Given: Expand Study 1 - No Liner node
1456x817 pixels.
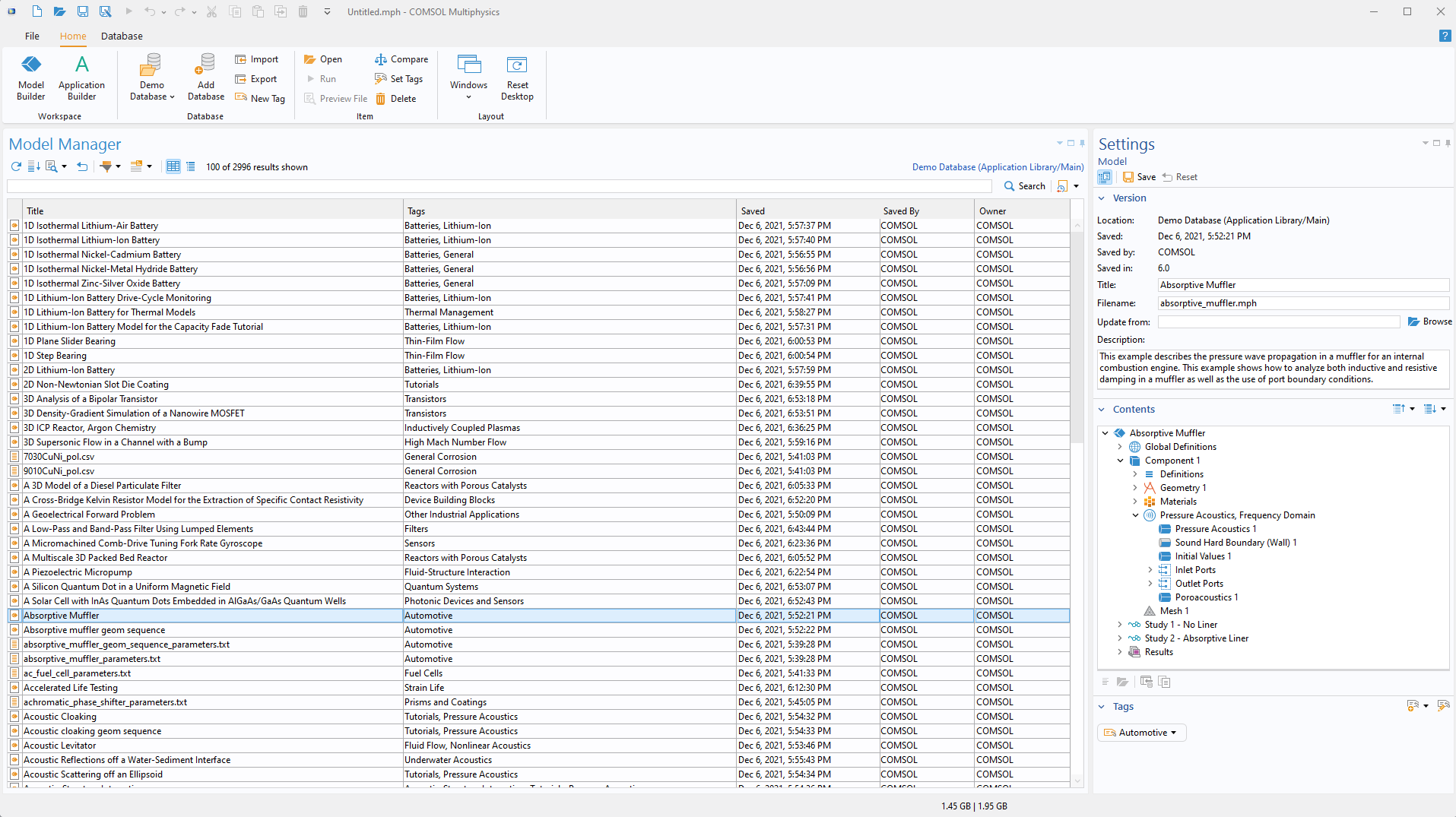Looking at the screenshot, I should click(x=1120, y=625).
